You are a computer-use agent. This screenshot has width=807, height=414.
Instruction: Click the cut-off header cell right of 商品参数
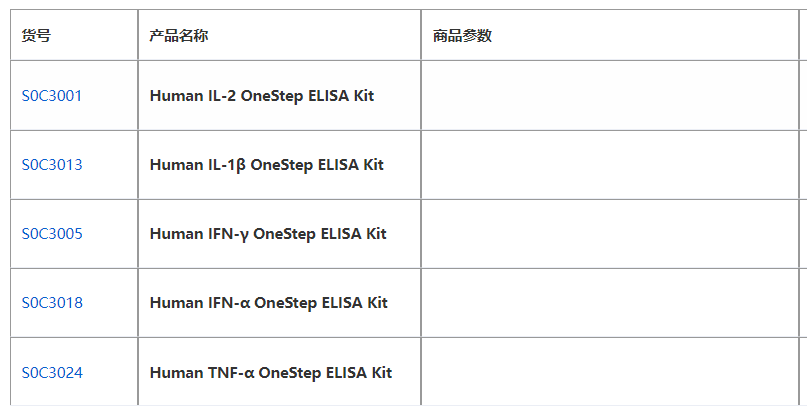coord(803,36)
